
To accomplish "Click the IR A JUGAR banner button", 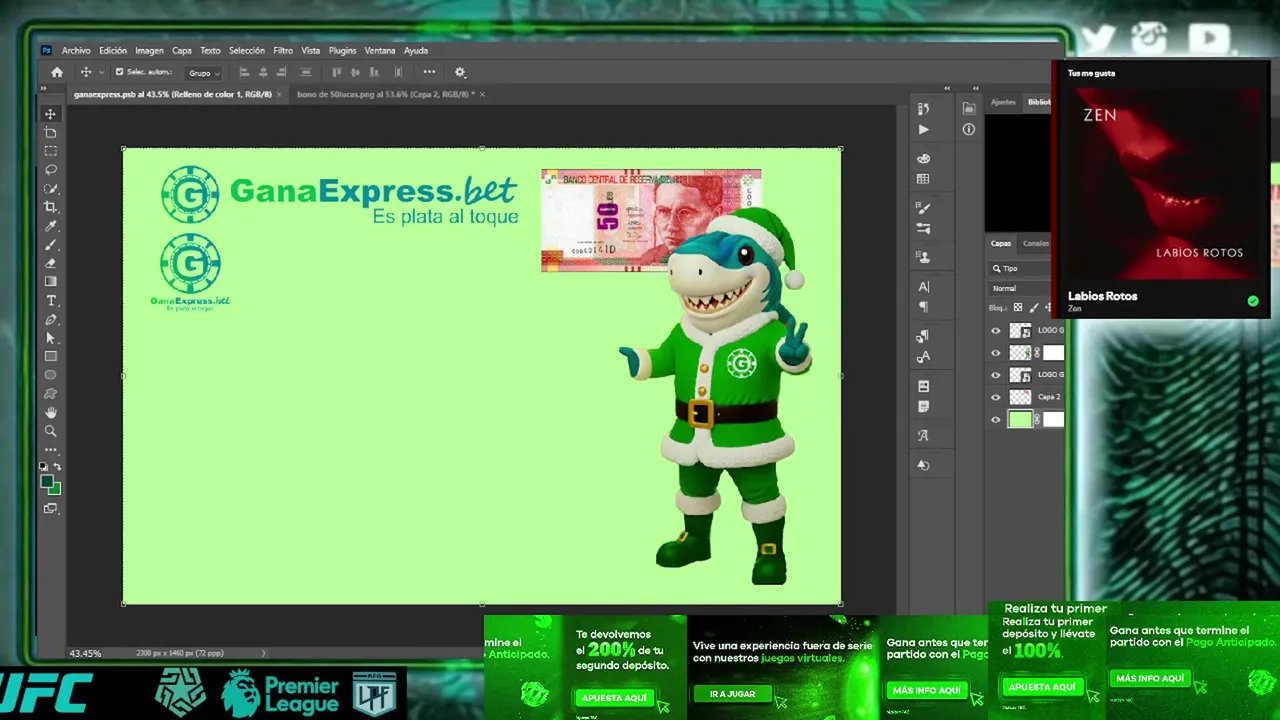I will point(733,694).
